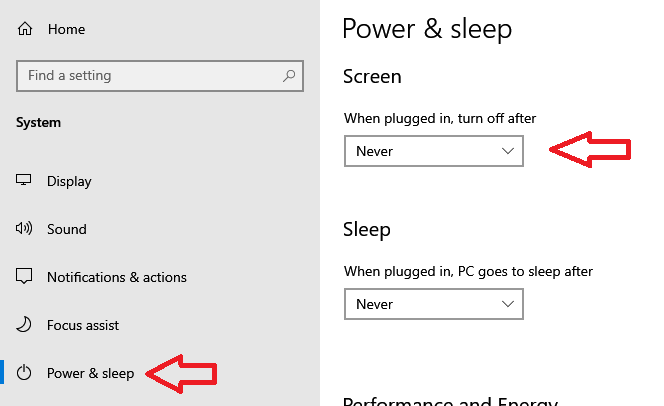This screenshot has width=664, height=406.
Task: Open Notifications & actions settings
Action: [x=116, y=277]
